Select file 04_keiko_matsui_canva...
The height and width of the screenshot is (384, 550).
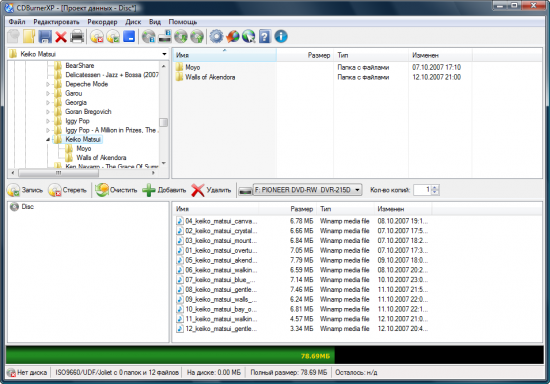pyautogui.click(x=221, y=221)
